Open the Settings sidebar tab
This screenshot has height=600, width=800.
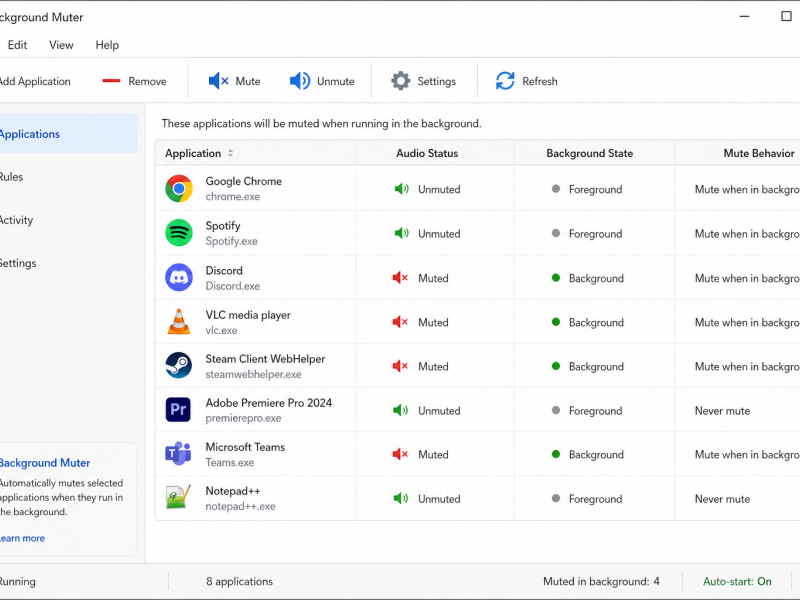pyautogui.click(x=68, y=263)
